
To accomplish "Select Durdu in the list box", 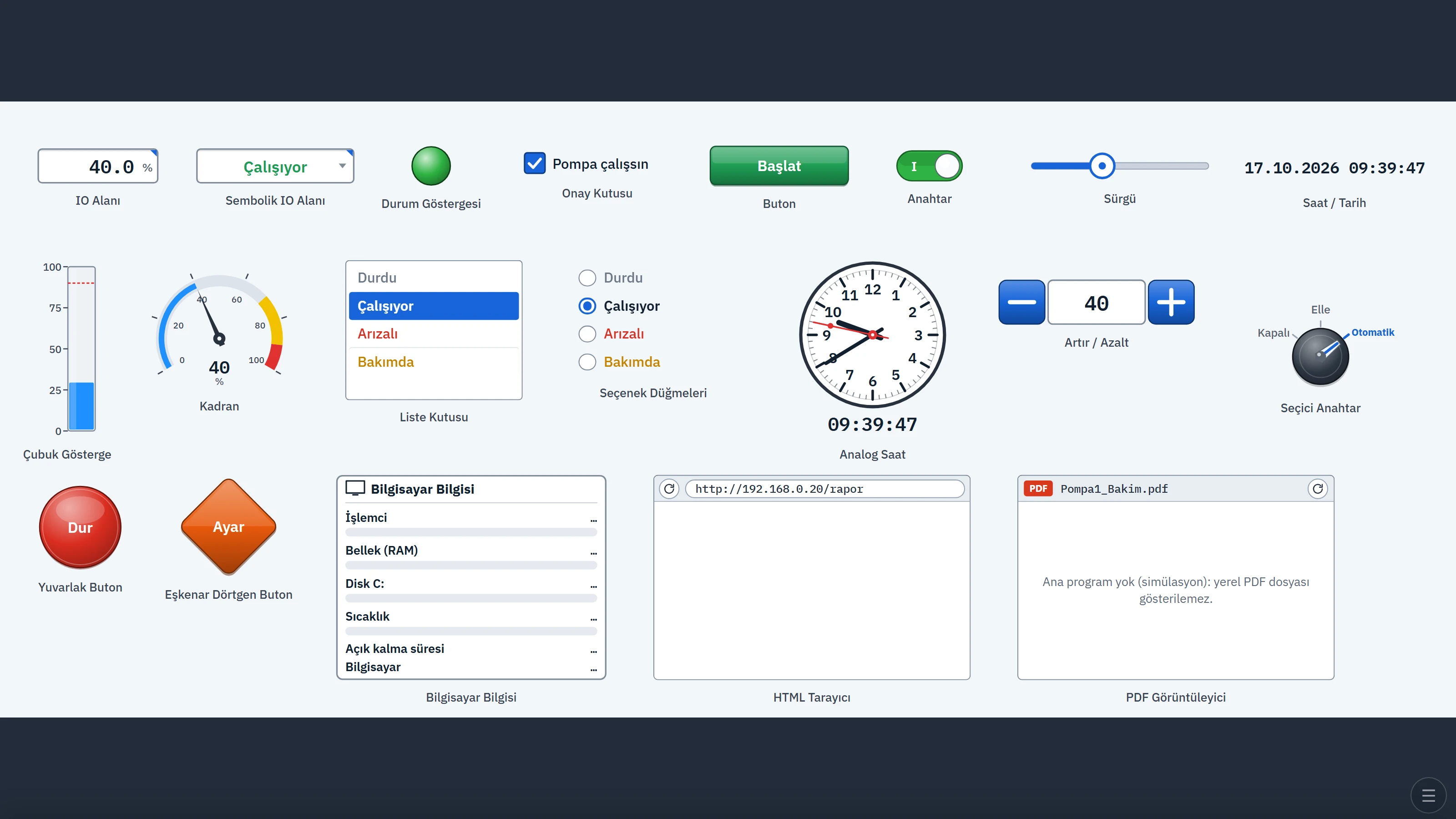I will (x=434, y=278).
